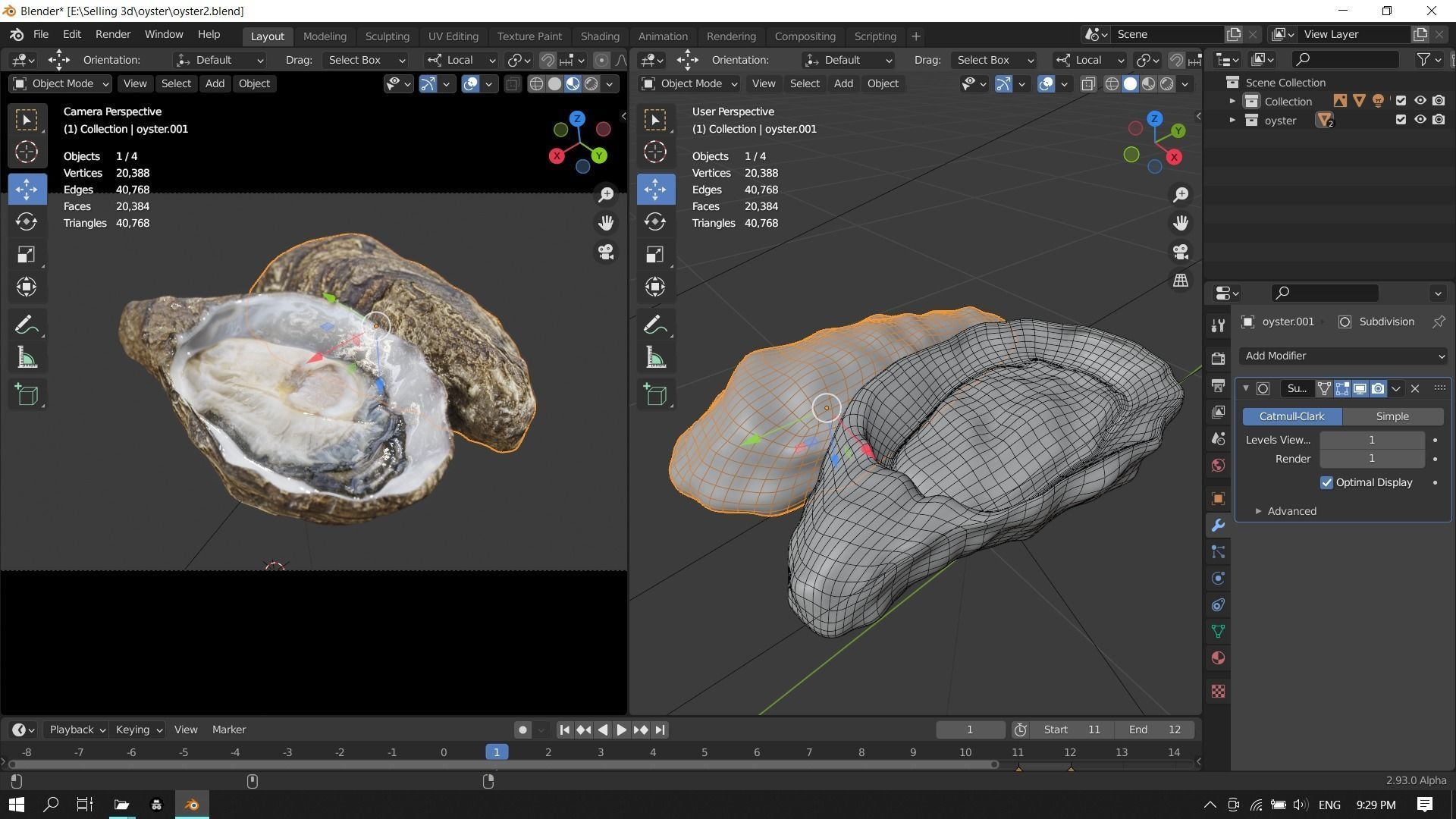Image resolution: width=1456 pixels, height=819 pixels.
Task: Jump to the timeline end point
Action: tap(660, 730)
